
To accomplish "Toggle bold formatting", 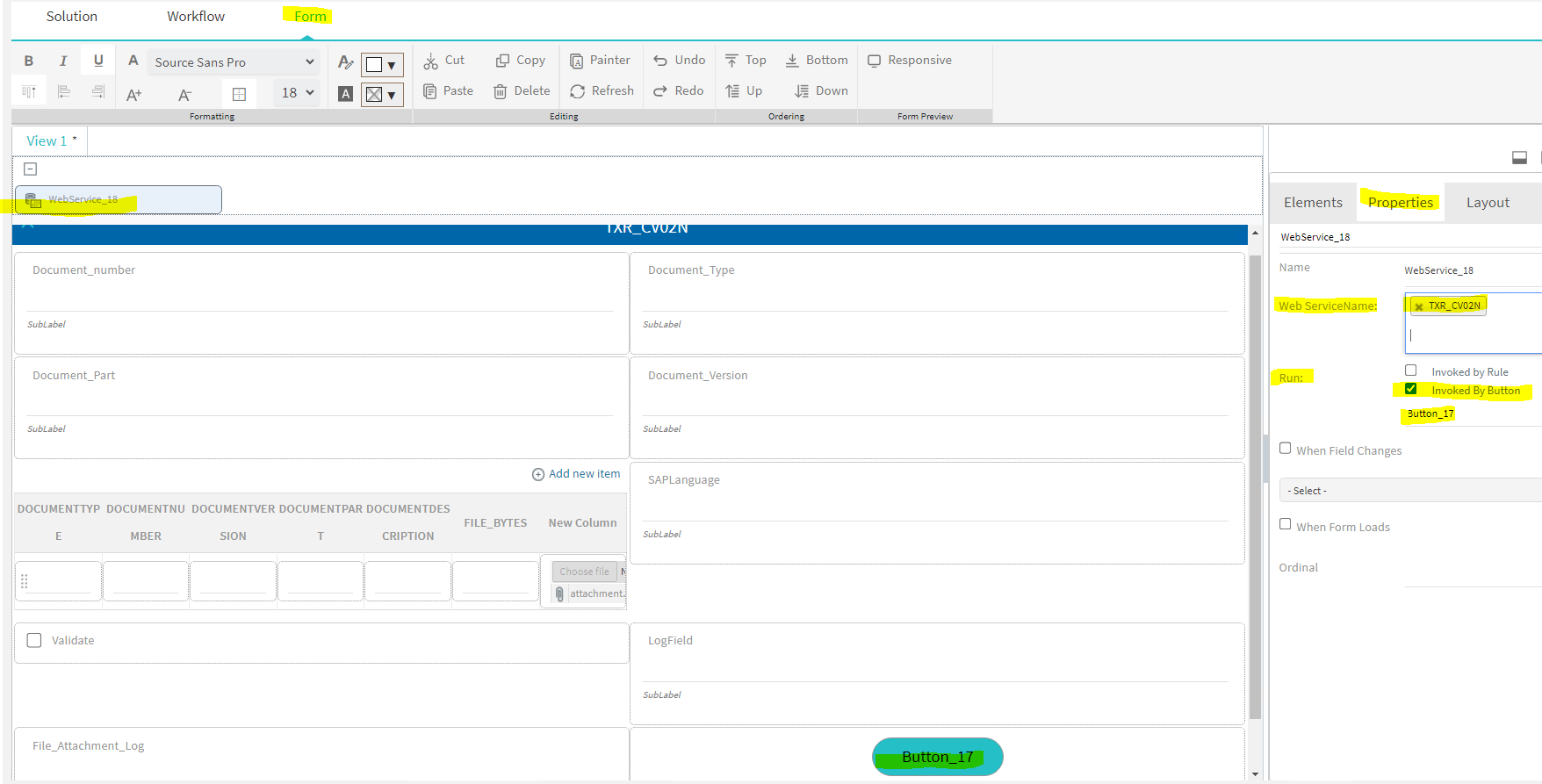I will [29, 61].
